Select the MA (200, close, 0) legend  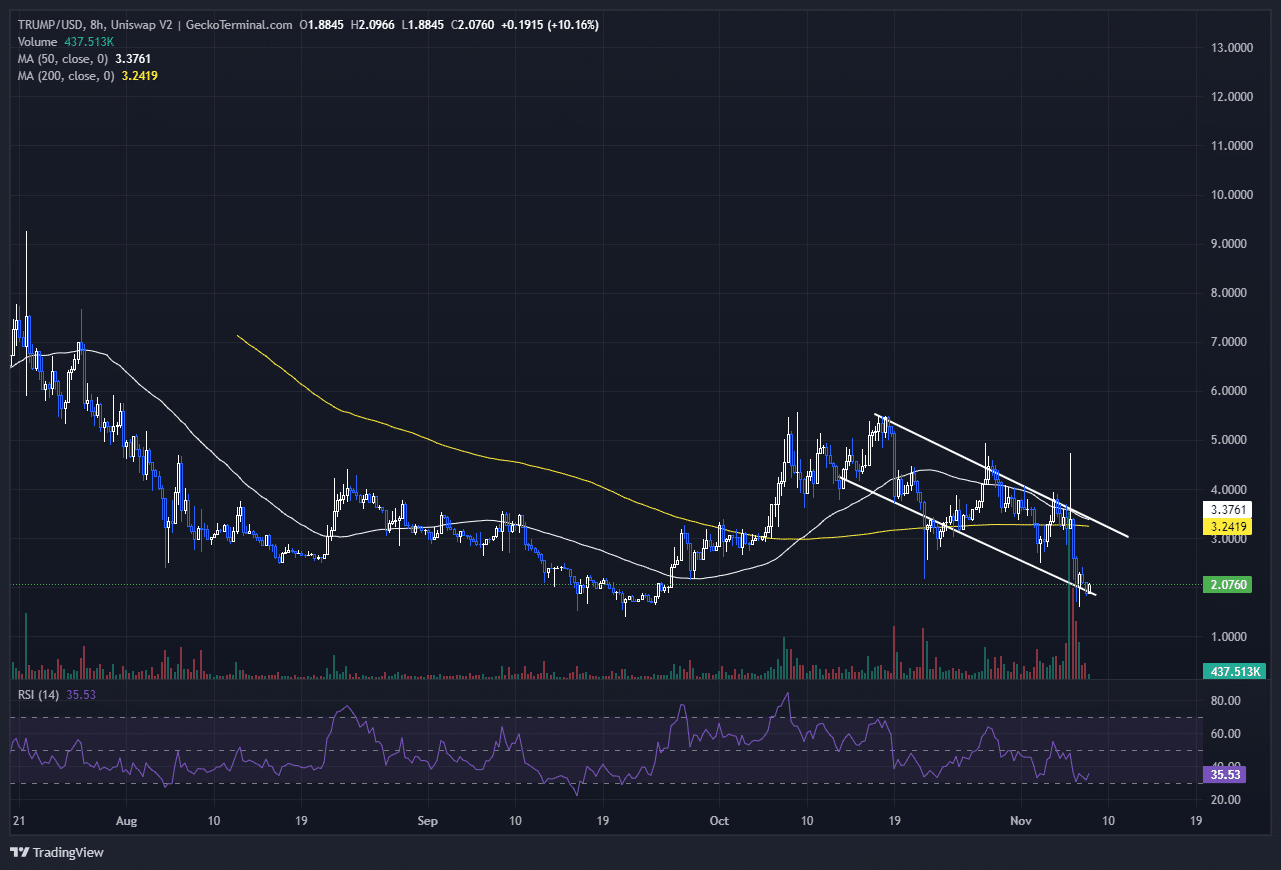click(x=66, y=75)
